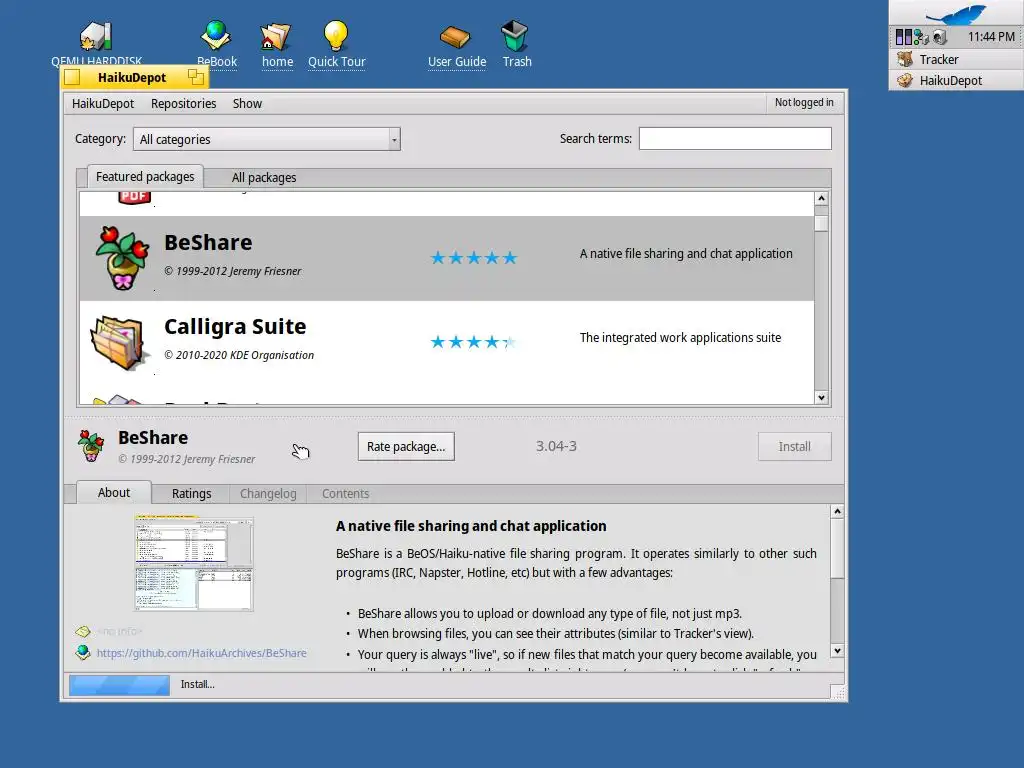Viewport: 1024px width, 768px height.
Task: Click the HaikuDepot window zoom button
Action: pos(195,77)
